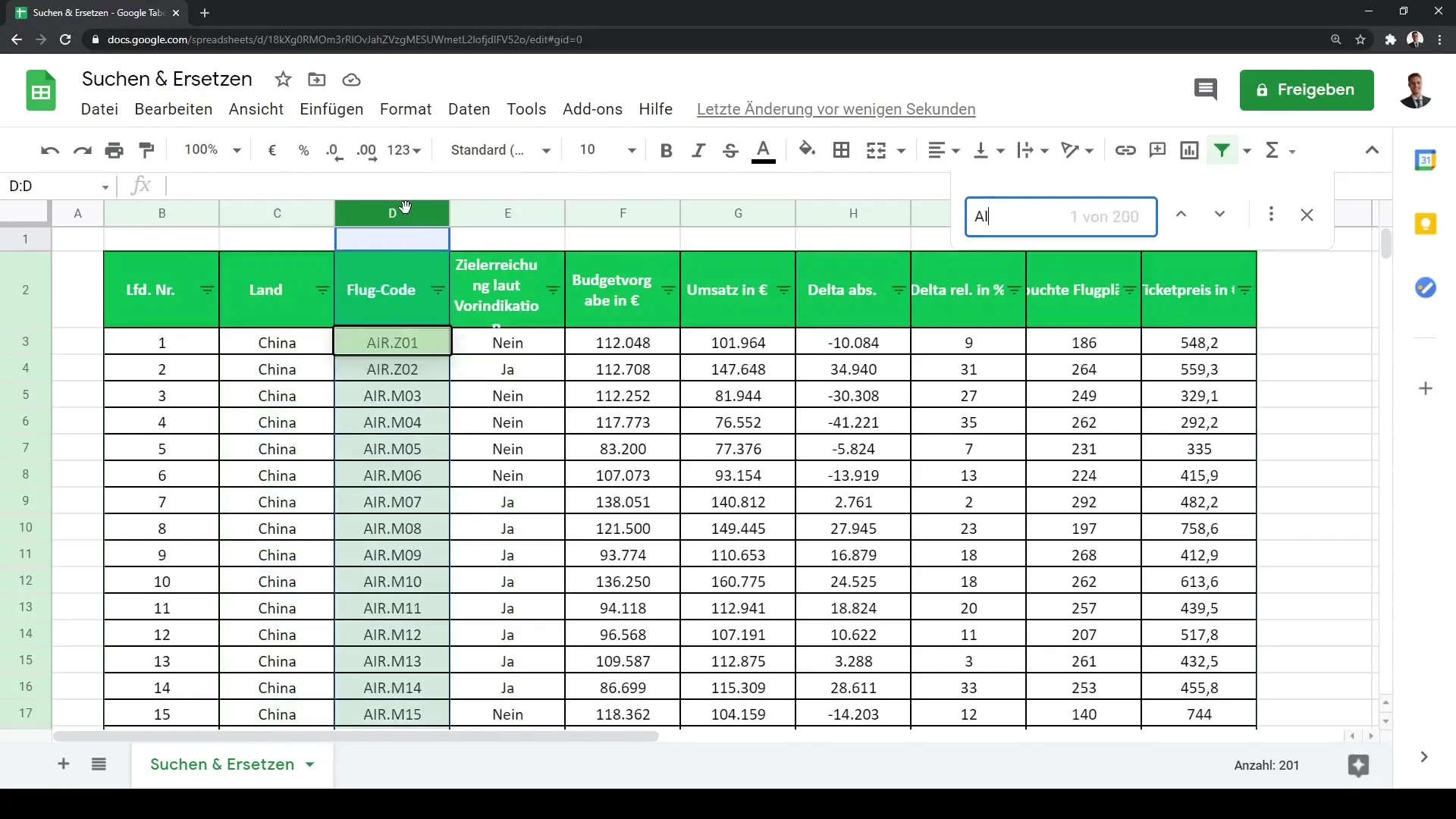Open the Tools menu
Screen dimensions: 1456x819
(x=526, y=109)
